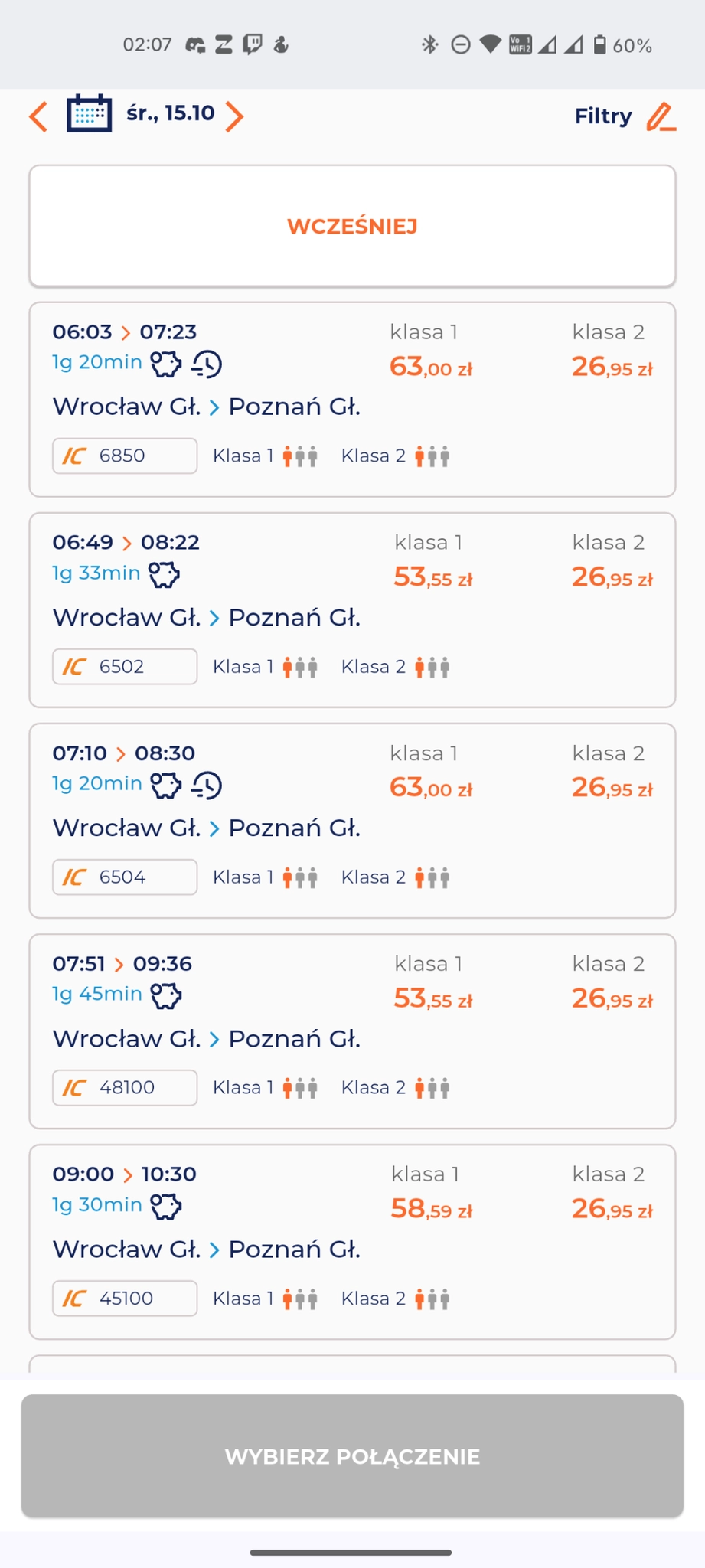Tap the piggy bank icon on the 06:03 connection

(165, 364)
